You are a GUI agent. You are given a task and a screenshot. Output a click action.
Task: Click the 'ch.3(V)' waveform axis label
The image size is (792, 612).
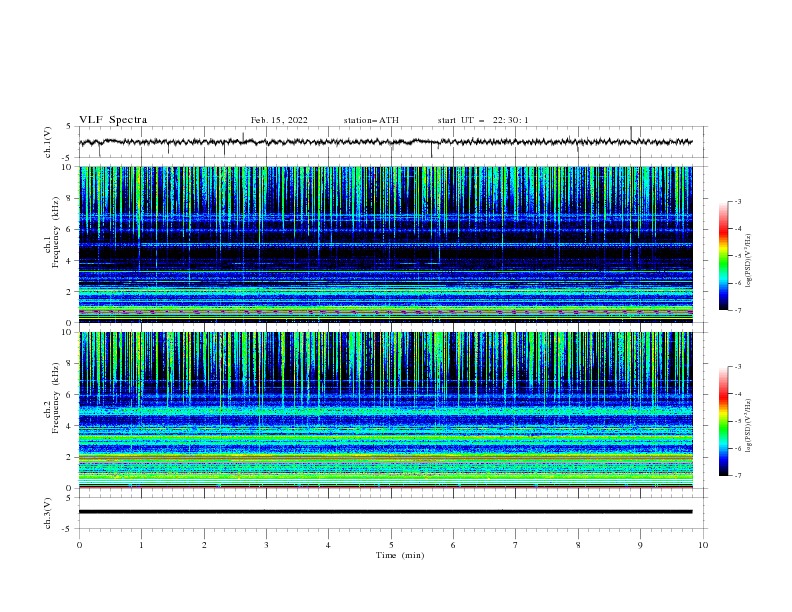(48, 513)
